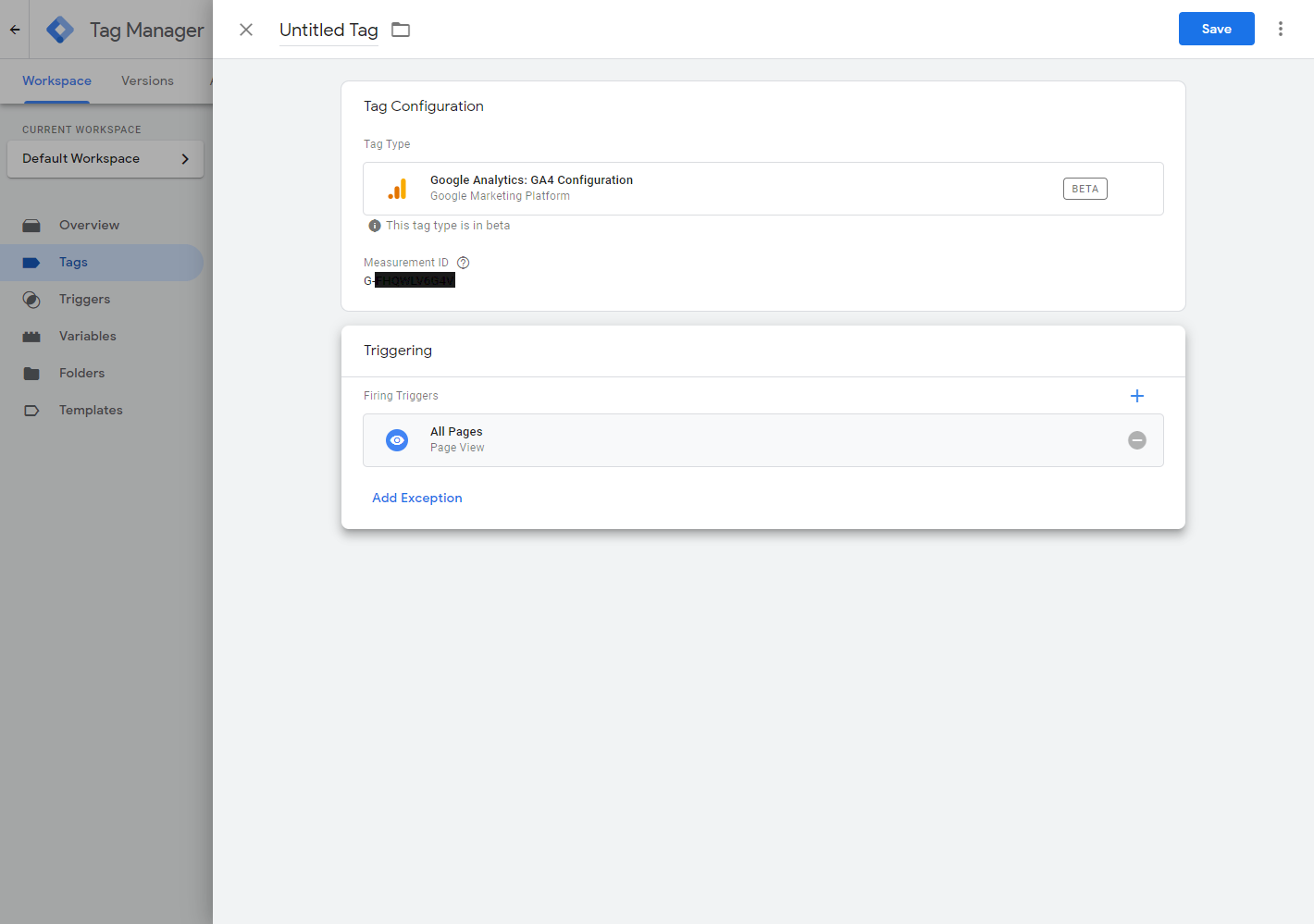Click the Variables brick icon
Screen dimensions: 1314x924
click(x=31, y=337)
